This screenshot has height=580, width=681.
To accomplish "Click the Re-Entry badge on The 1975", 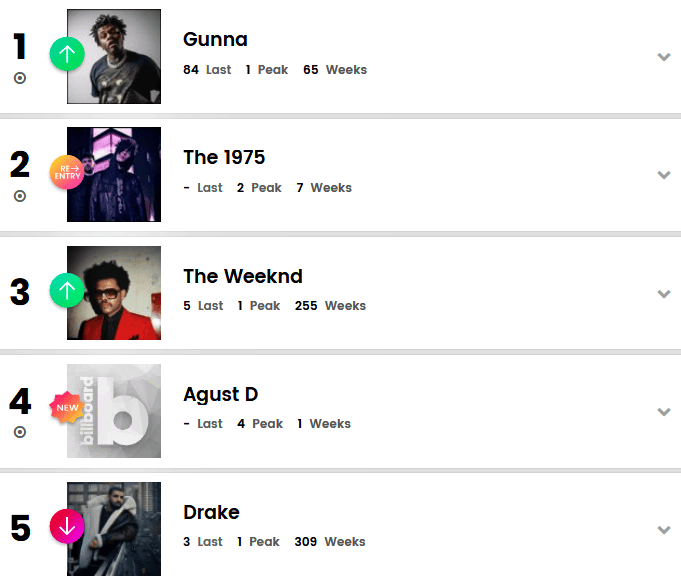I will pyautogui.click(x=67, y=172).
